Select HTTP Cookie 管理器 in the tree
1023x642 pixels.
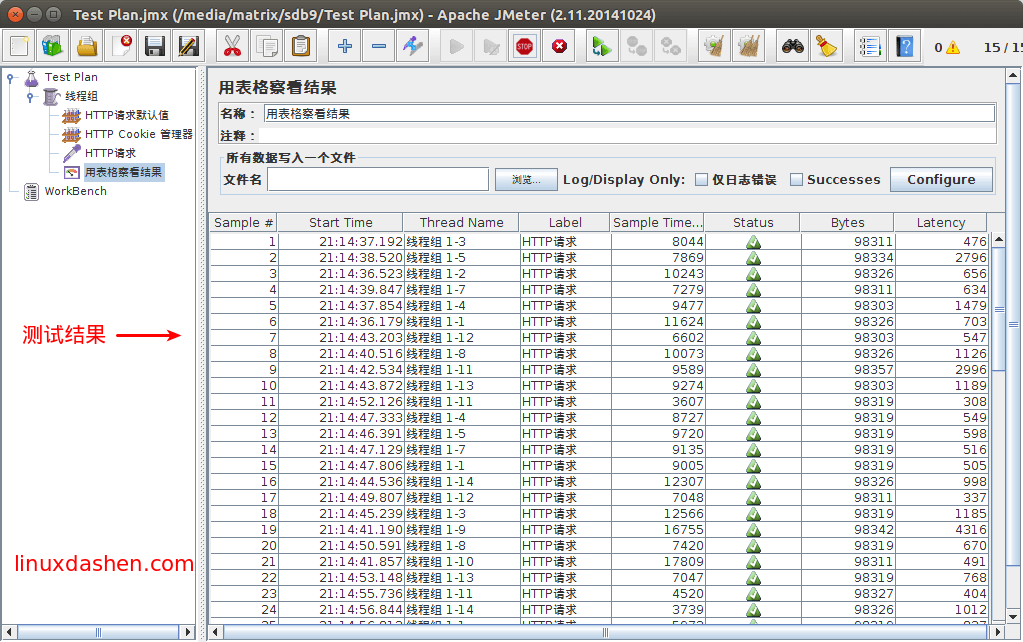[138, 134]
